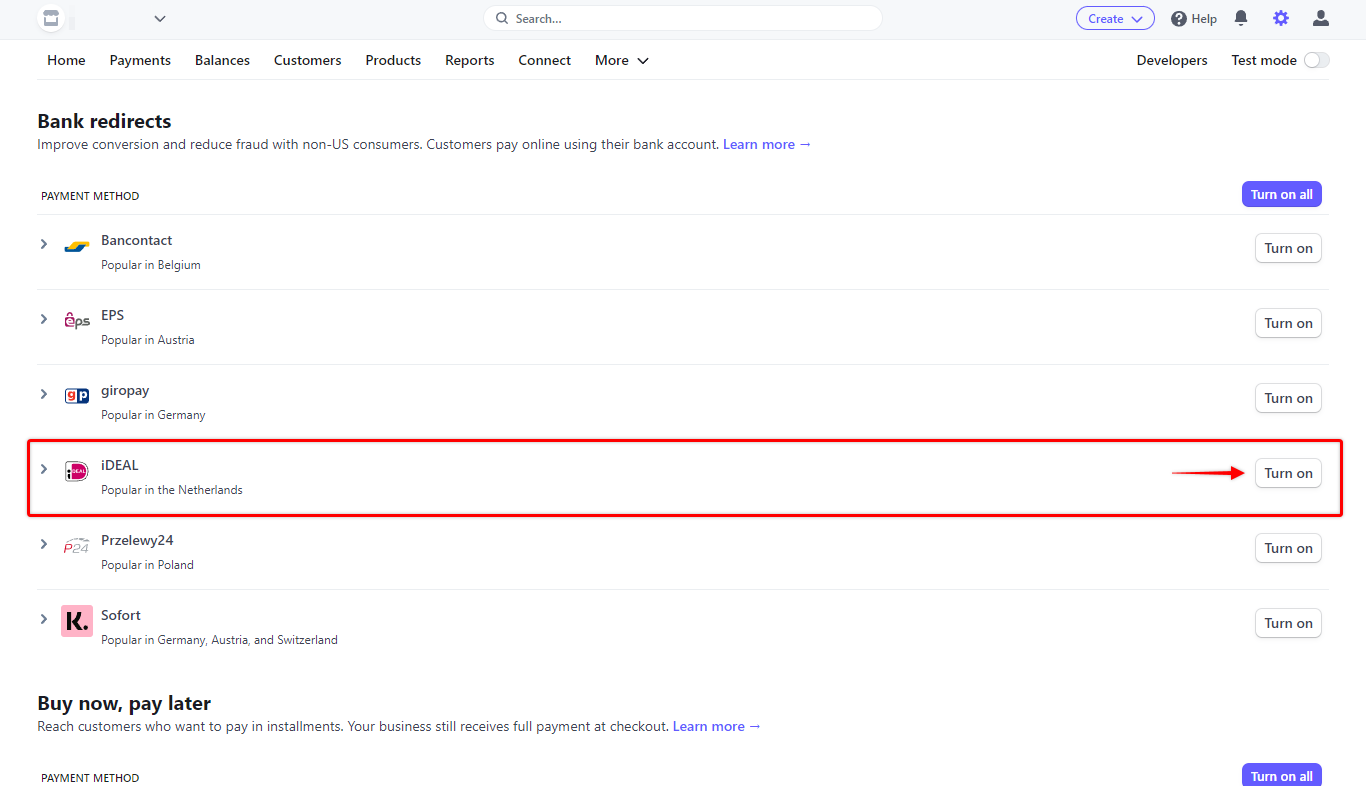Go to the Products tab
The height and width of the screenshot is (786, 1366).
(393, 60)
